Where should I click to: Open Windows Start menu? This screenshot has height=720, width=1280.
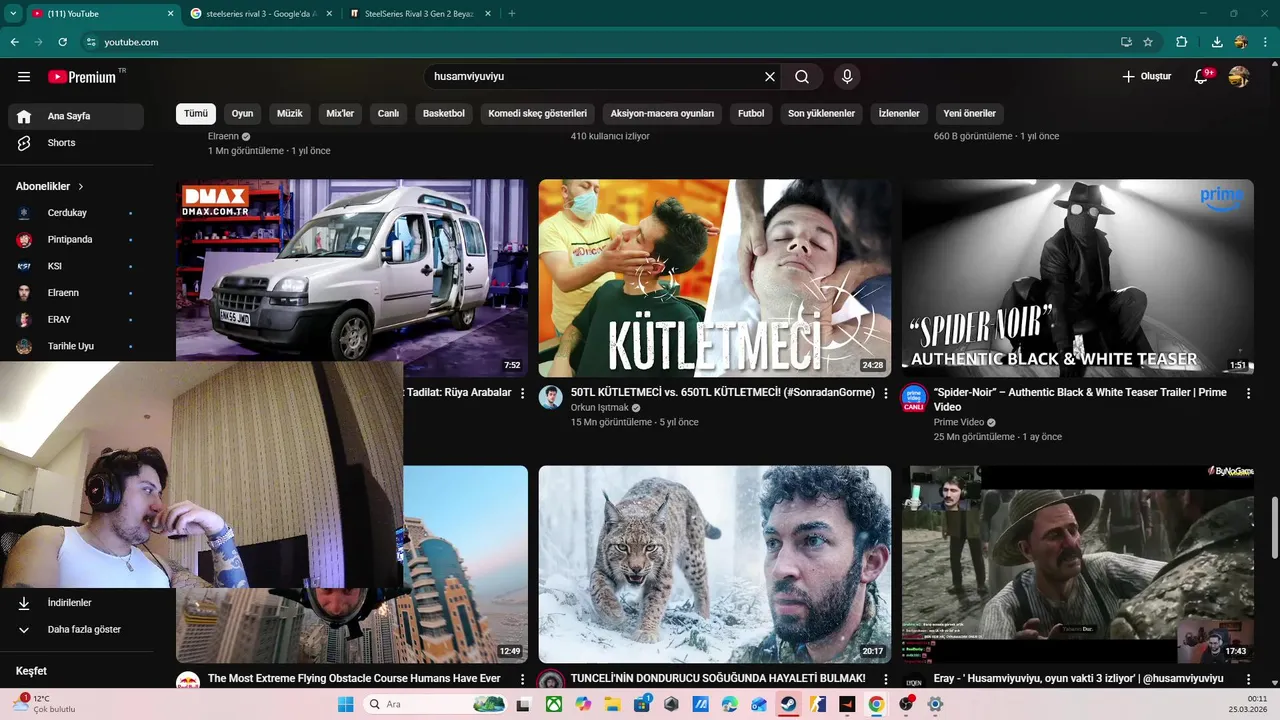(346, 704)
